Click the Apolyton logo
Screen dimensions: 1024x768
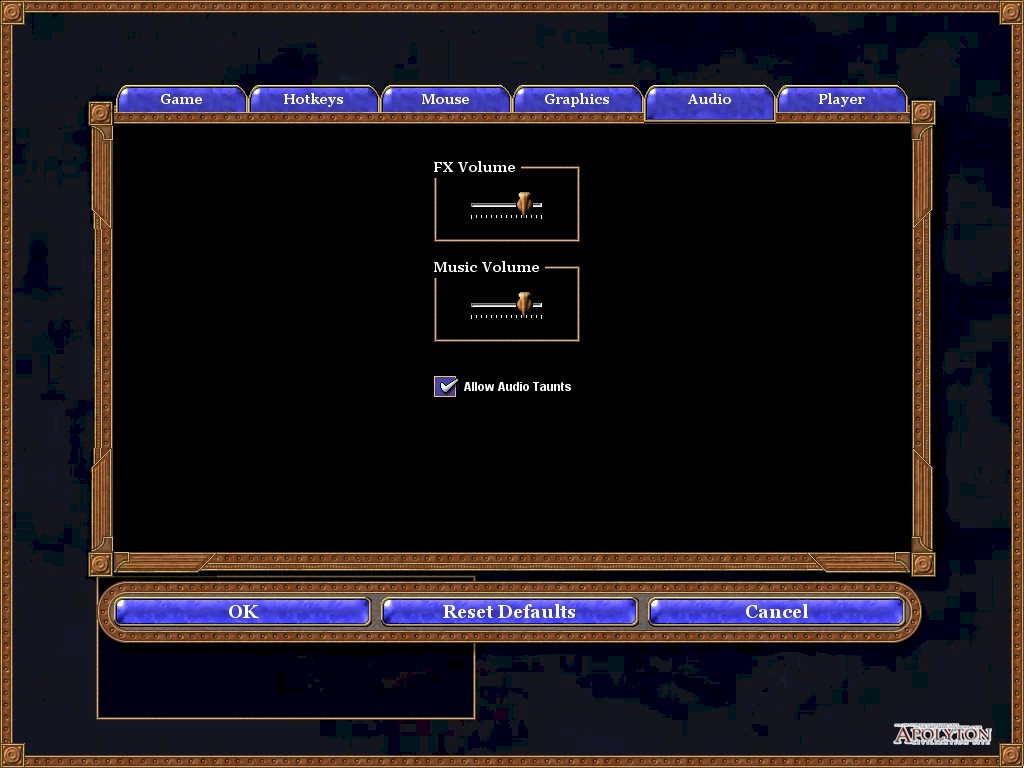pyautogui.click(x=942, y=733)
